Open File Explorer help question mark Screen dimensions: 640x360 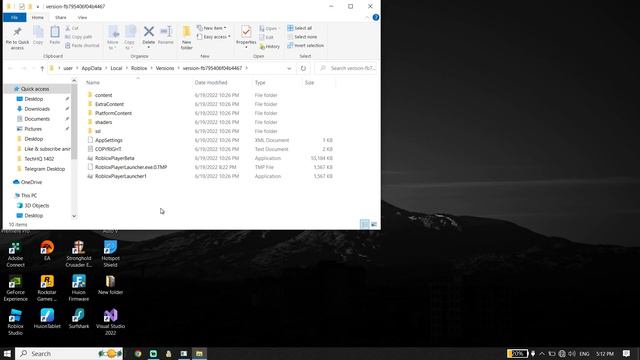(x=376, y=17)
